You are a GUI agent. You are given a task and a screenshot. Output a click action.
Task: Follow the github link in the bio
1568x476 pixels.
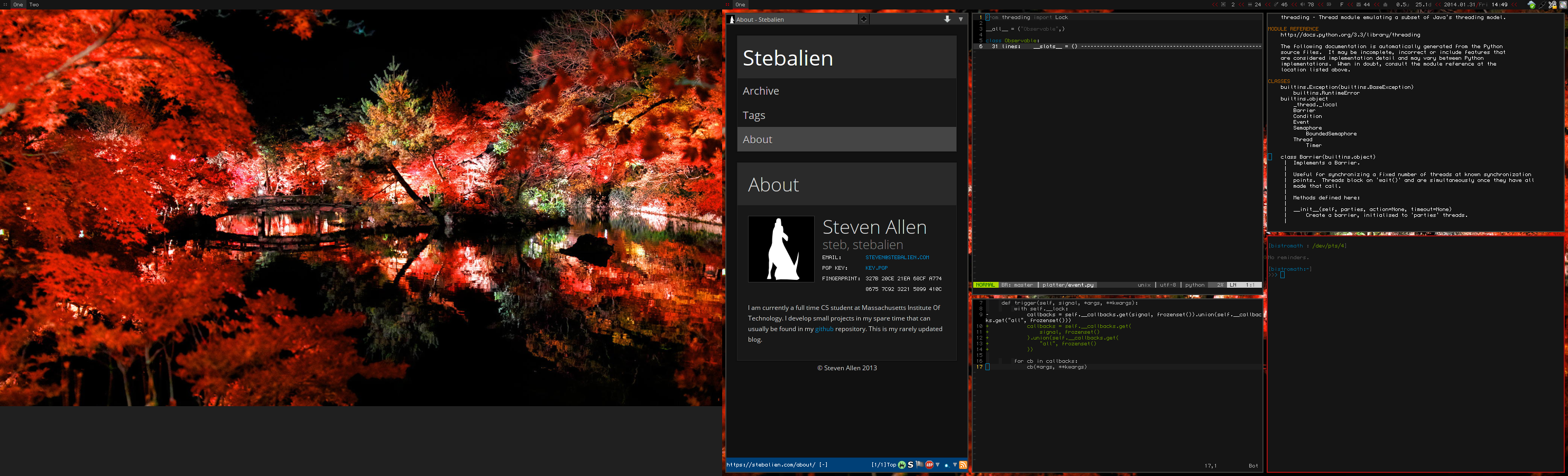(824, 328)
